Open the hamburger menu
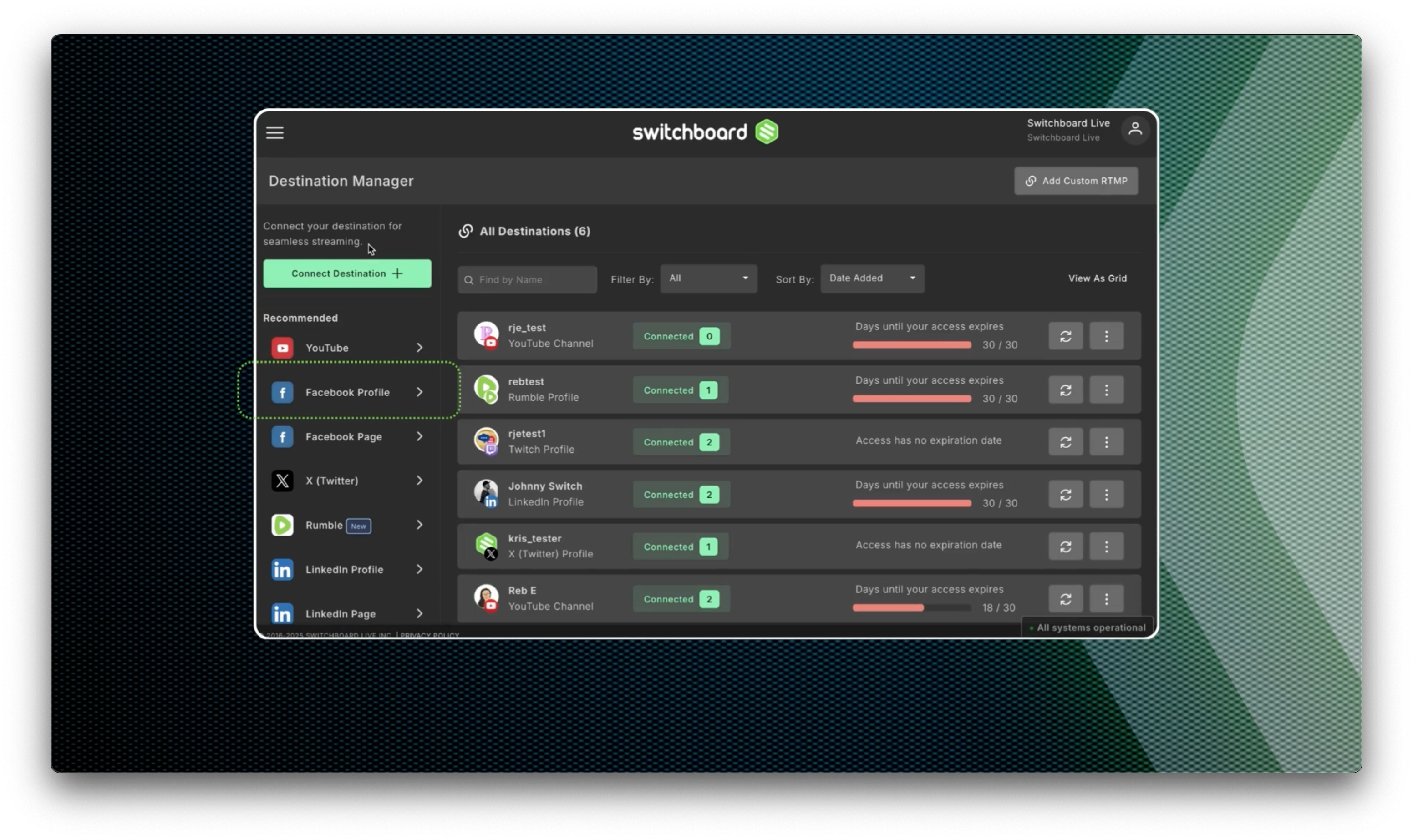The height and width of the screenshot is (840, 1413). [274, 132]
